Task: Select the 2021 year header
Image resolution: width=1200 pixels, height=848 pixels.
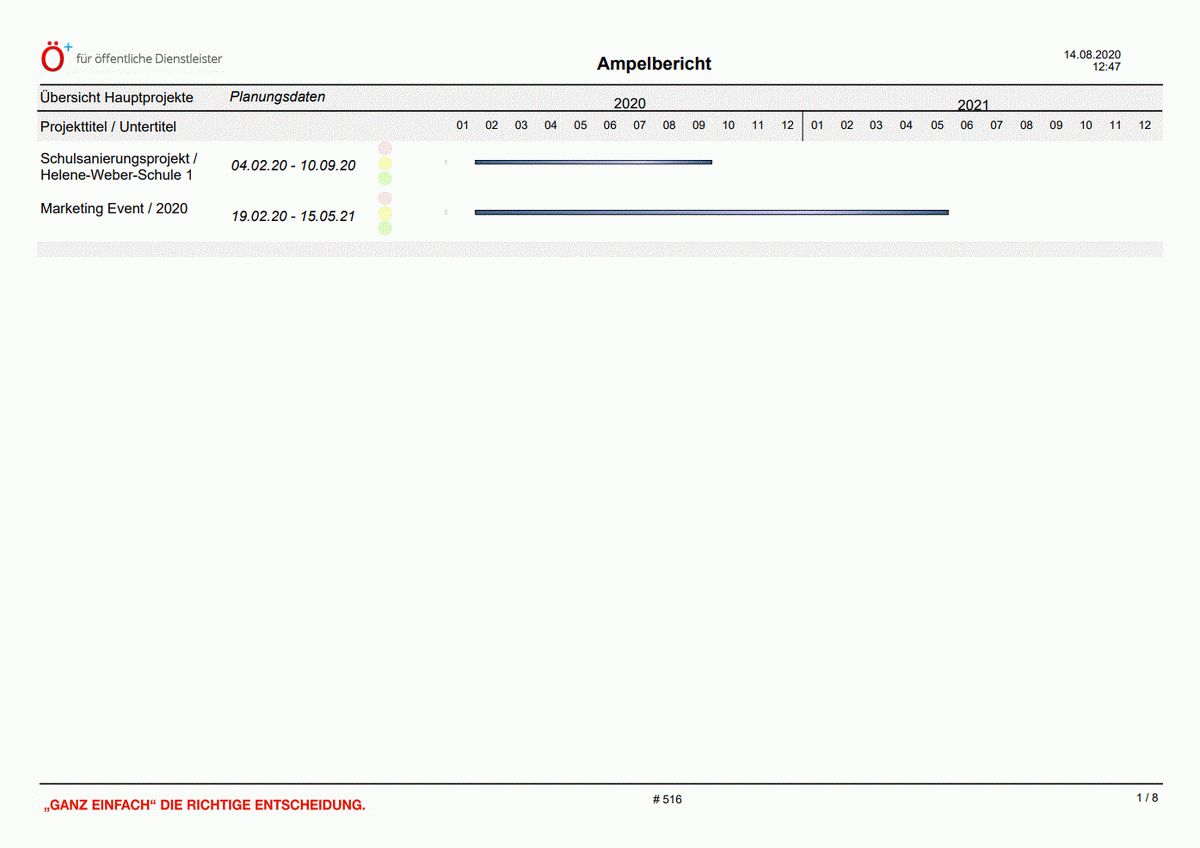Action: 973,105
